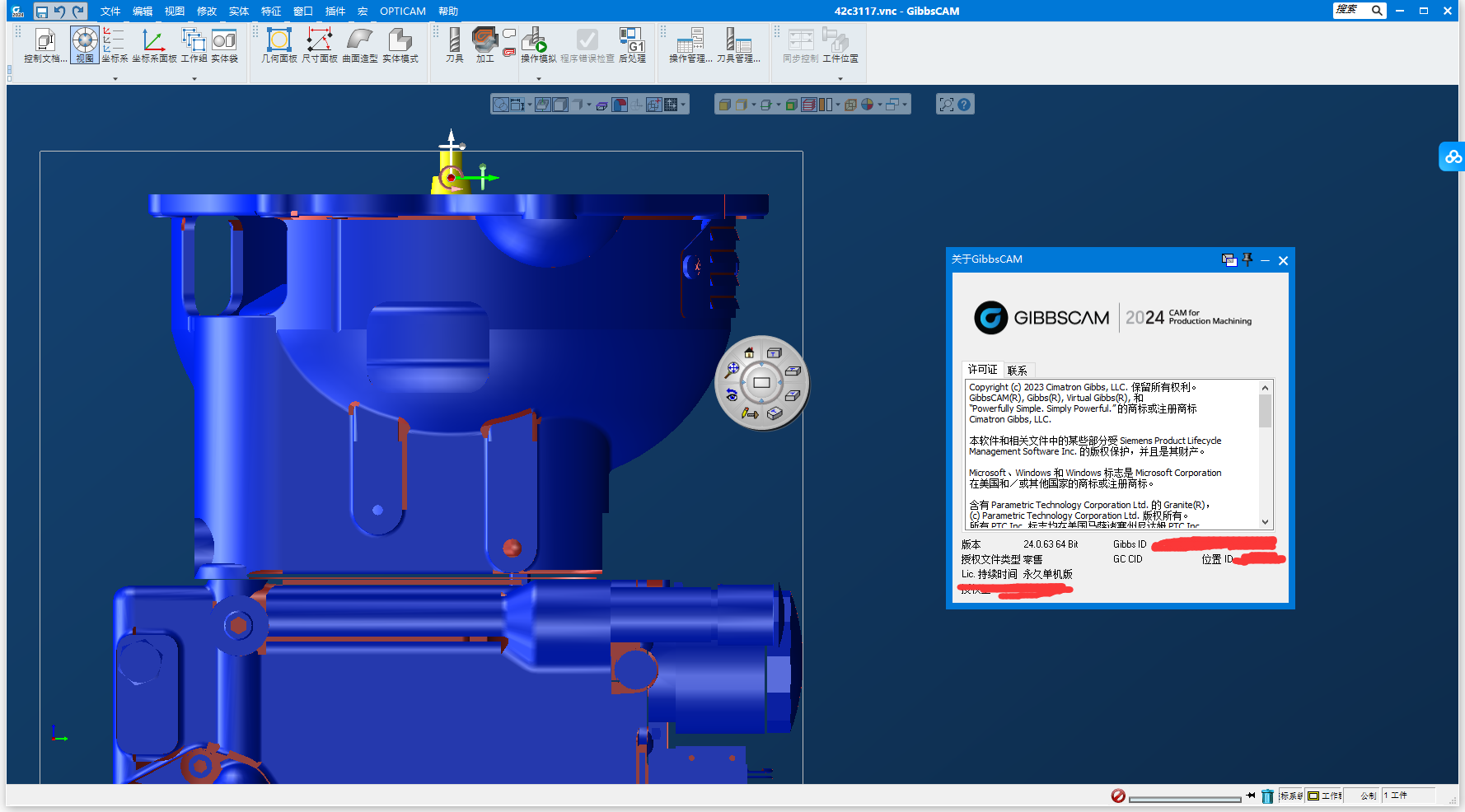Open the 编辑 menu
Screen dimensions: 1465x812
(143, 11)
